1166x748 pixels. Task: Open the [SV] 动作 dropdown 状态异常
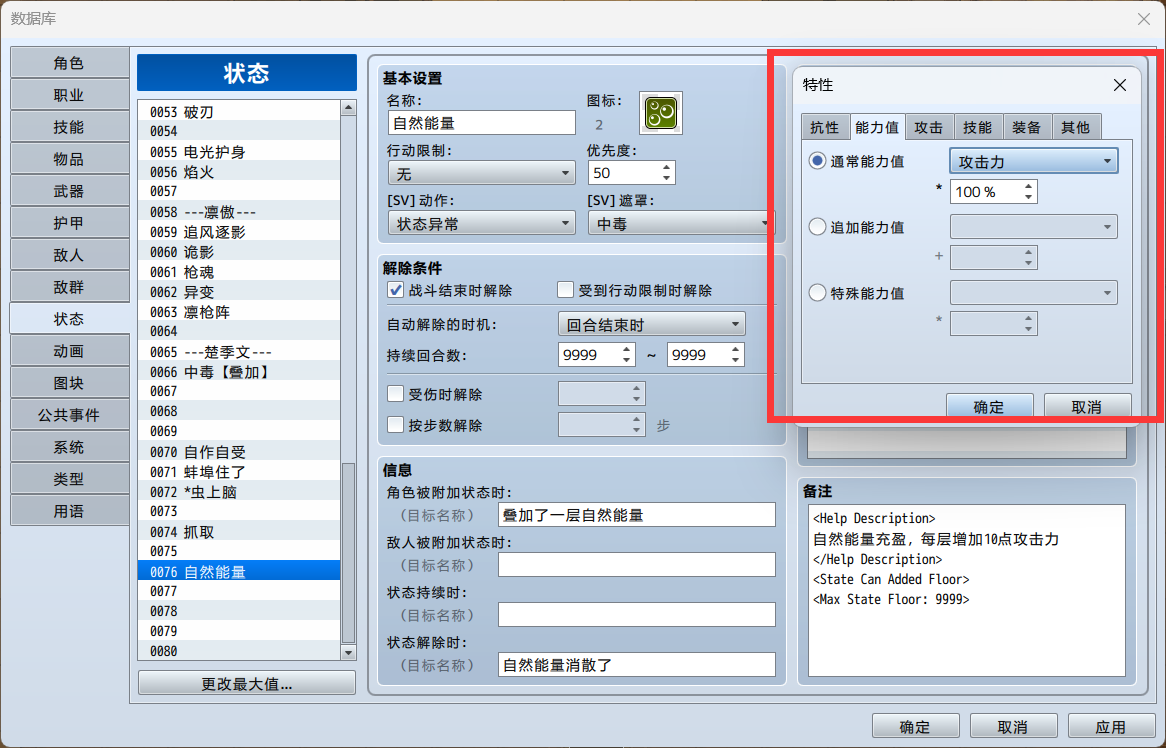(481, 223)
